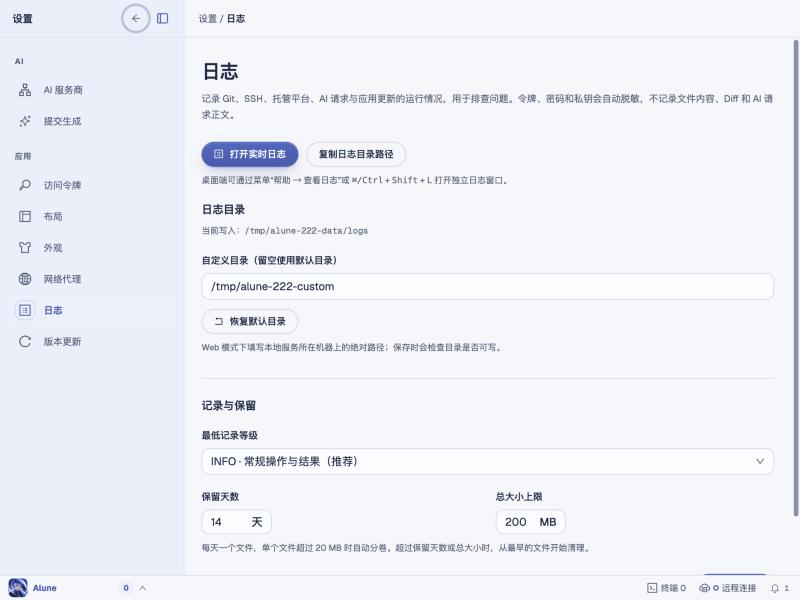Open the 最低记录等级 INFO dropdown
Screen dimensions: 800x600
(487, 461)
